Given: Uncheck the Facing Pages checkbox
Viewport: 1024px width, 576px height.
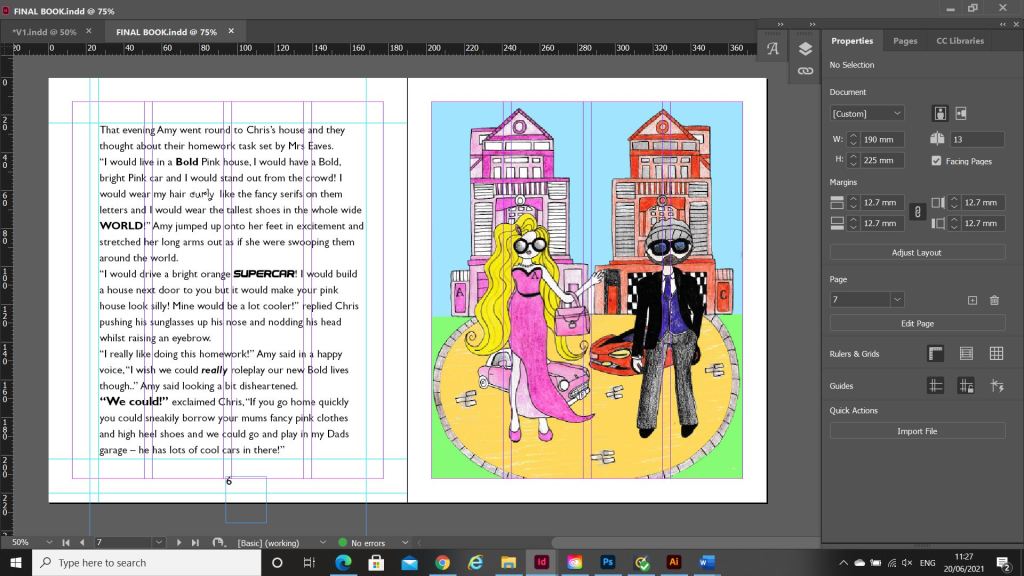Looking at the screenshot, I should tap(936, 161).
